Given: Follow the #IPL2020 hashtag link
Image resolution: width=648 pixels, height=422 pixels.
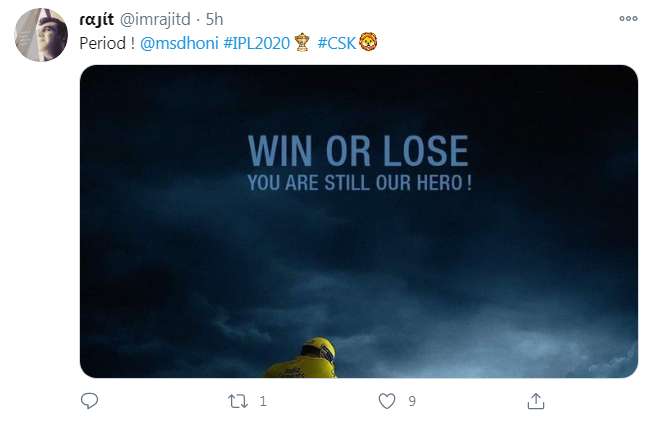Looking at the screenshot, I should (x=256, y=43).
